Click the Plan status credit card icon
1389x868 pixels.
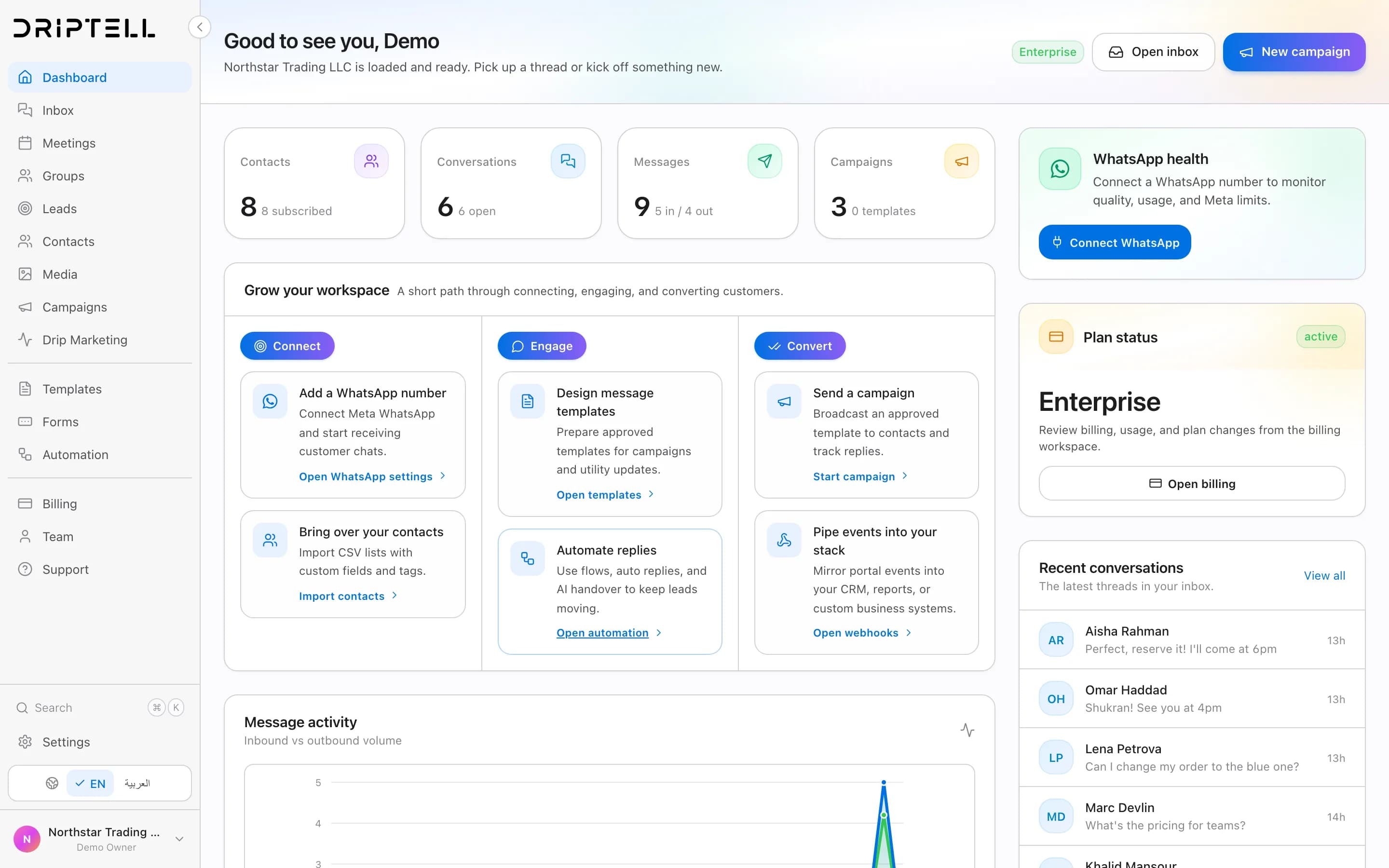pos(1056,337)
